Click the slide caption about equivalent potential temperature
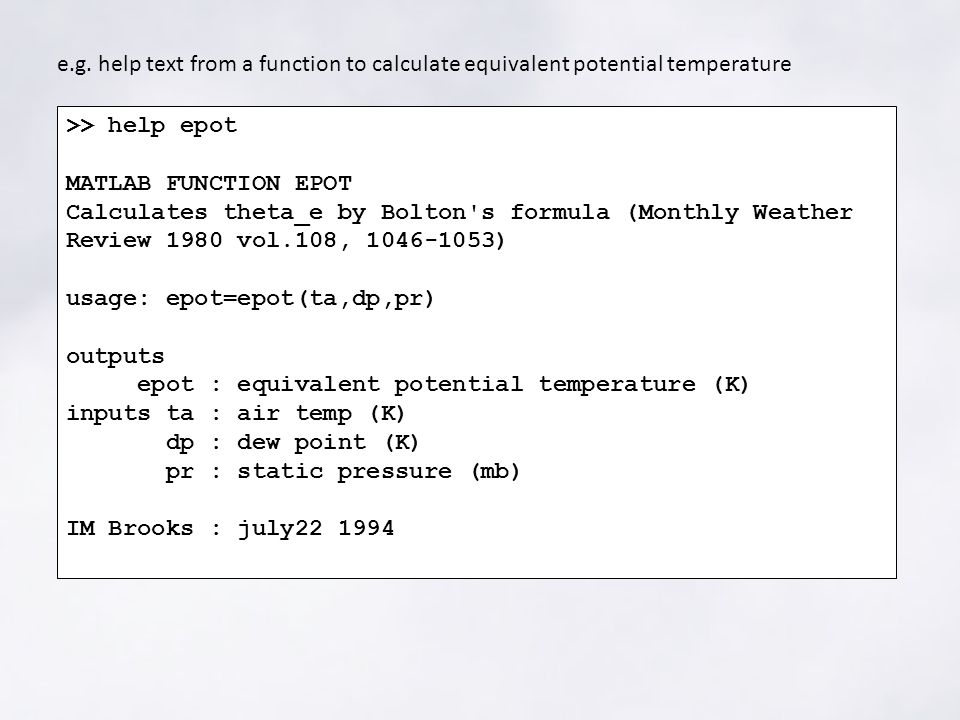This screenshot has width=960, height=720. click(x=424, y=64)
